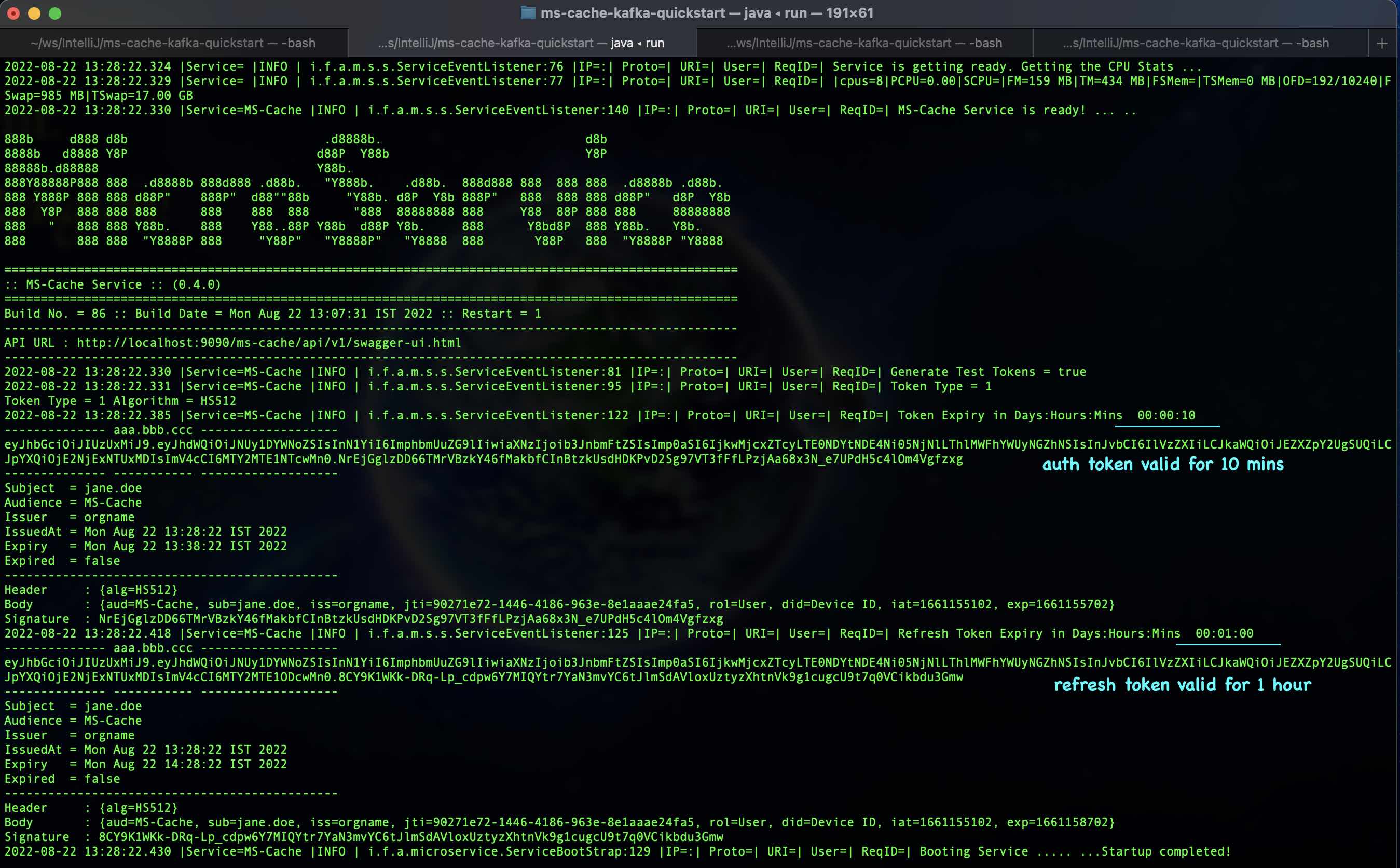Click the localhost swagger-ui.html API URL
The width and height of the screenshot is (1400, 868).
(268, 343)
